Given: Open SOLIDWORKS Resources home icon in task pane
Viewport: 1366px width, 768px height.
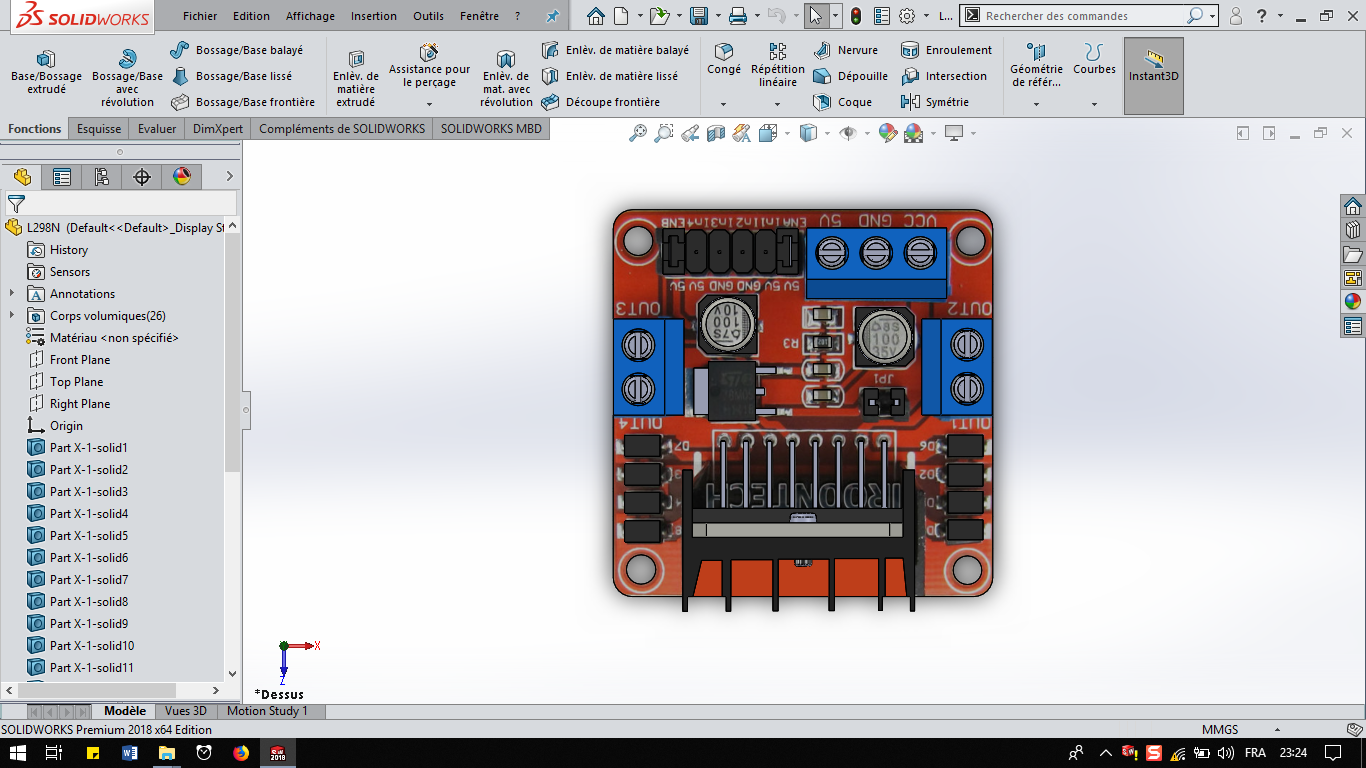Looking at the screenshot, I should pyautogui.click(x=1353, y=206).
